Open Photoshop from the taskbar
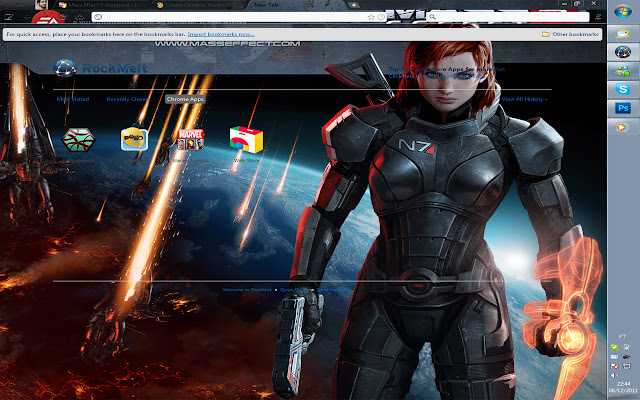The width and height of the screenshot is (640, 400). point(623,108)
